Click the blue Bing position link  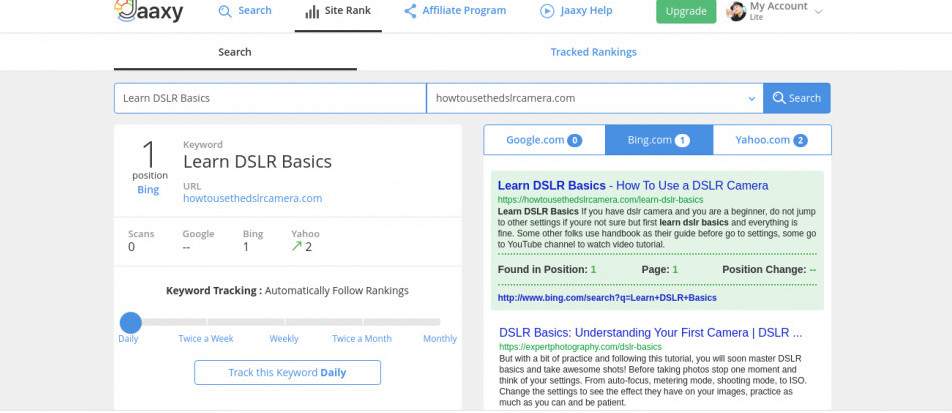click(x=148, y=189)
